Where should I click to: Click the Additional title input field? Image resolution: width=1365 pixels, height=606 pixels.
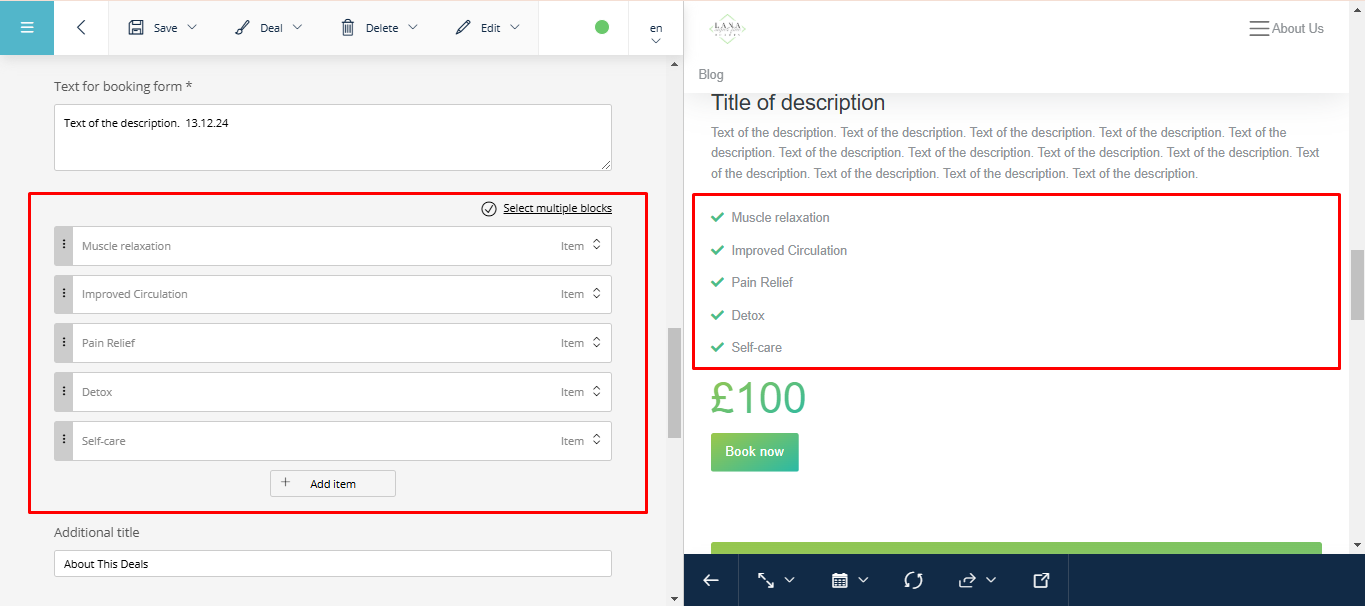(332, 564)
